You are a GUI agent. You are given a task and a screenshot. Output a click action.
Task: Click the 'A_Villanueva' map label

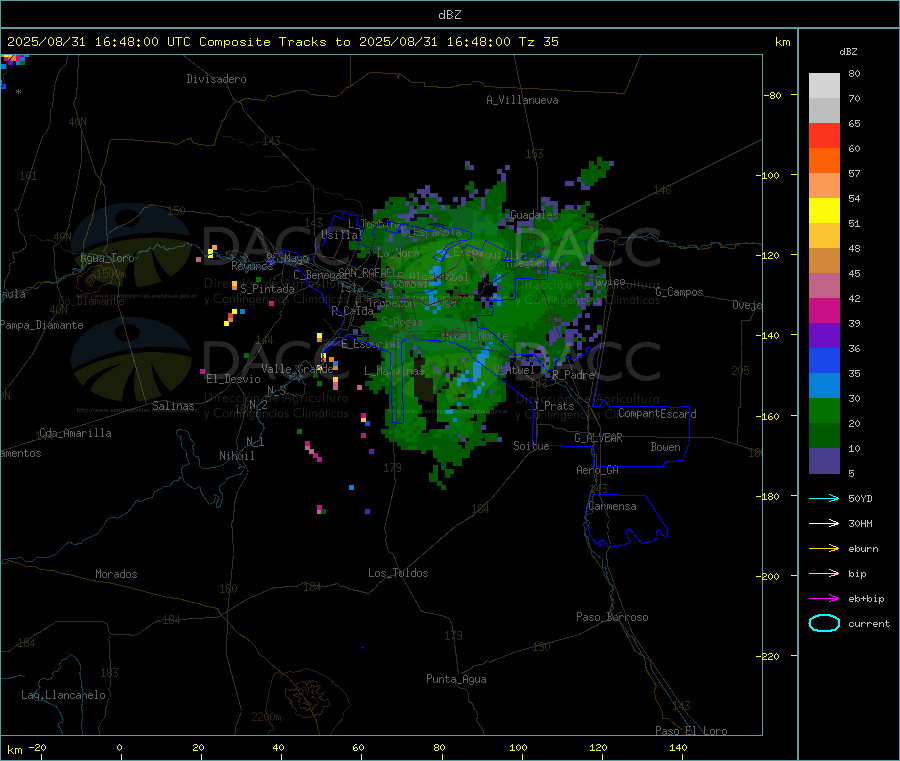pos(522,100)
